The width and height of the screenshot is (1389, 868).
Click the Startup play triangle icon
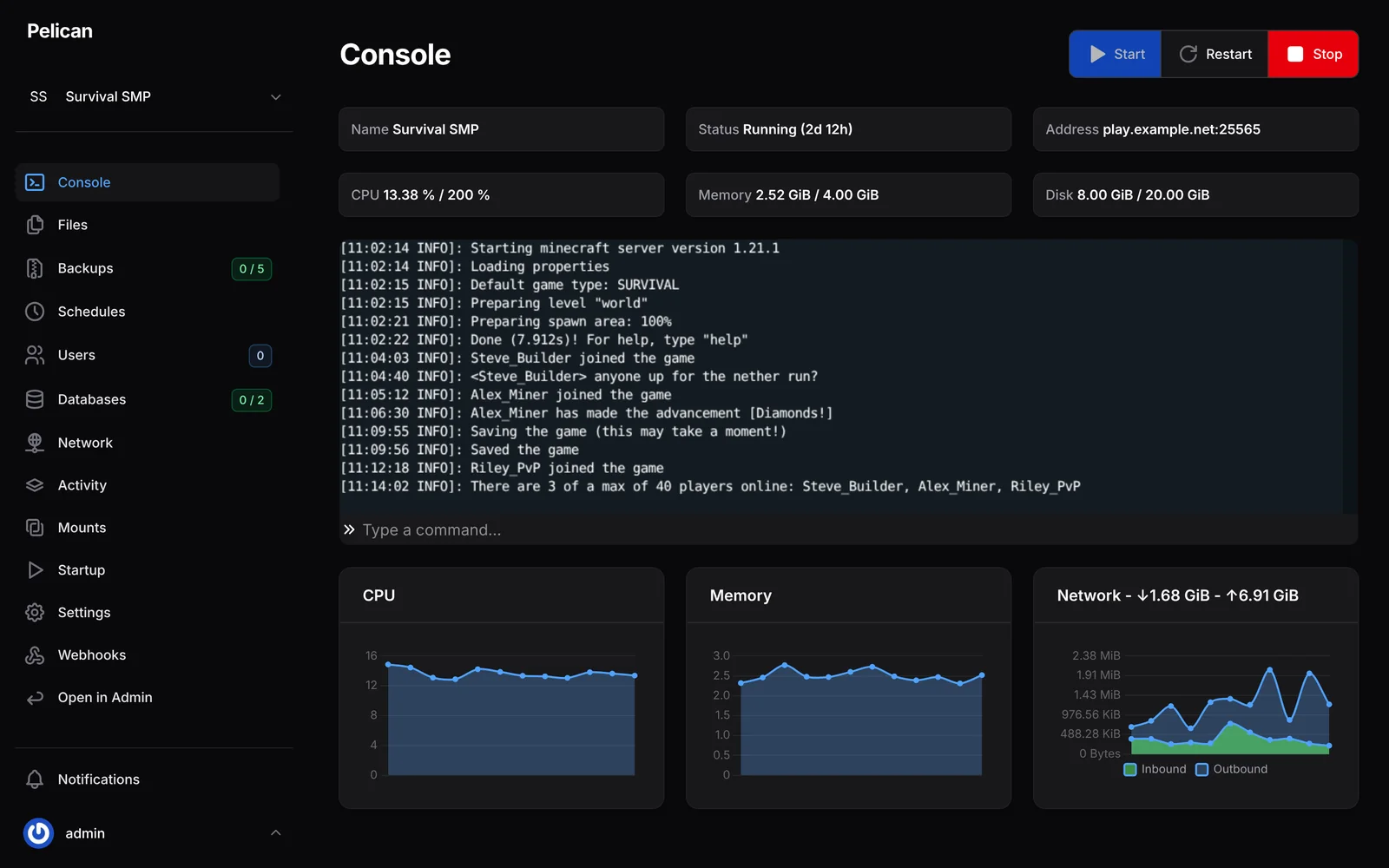(35, 570)
